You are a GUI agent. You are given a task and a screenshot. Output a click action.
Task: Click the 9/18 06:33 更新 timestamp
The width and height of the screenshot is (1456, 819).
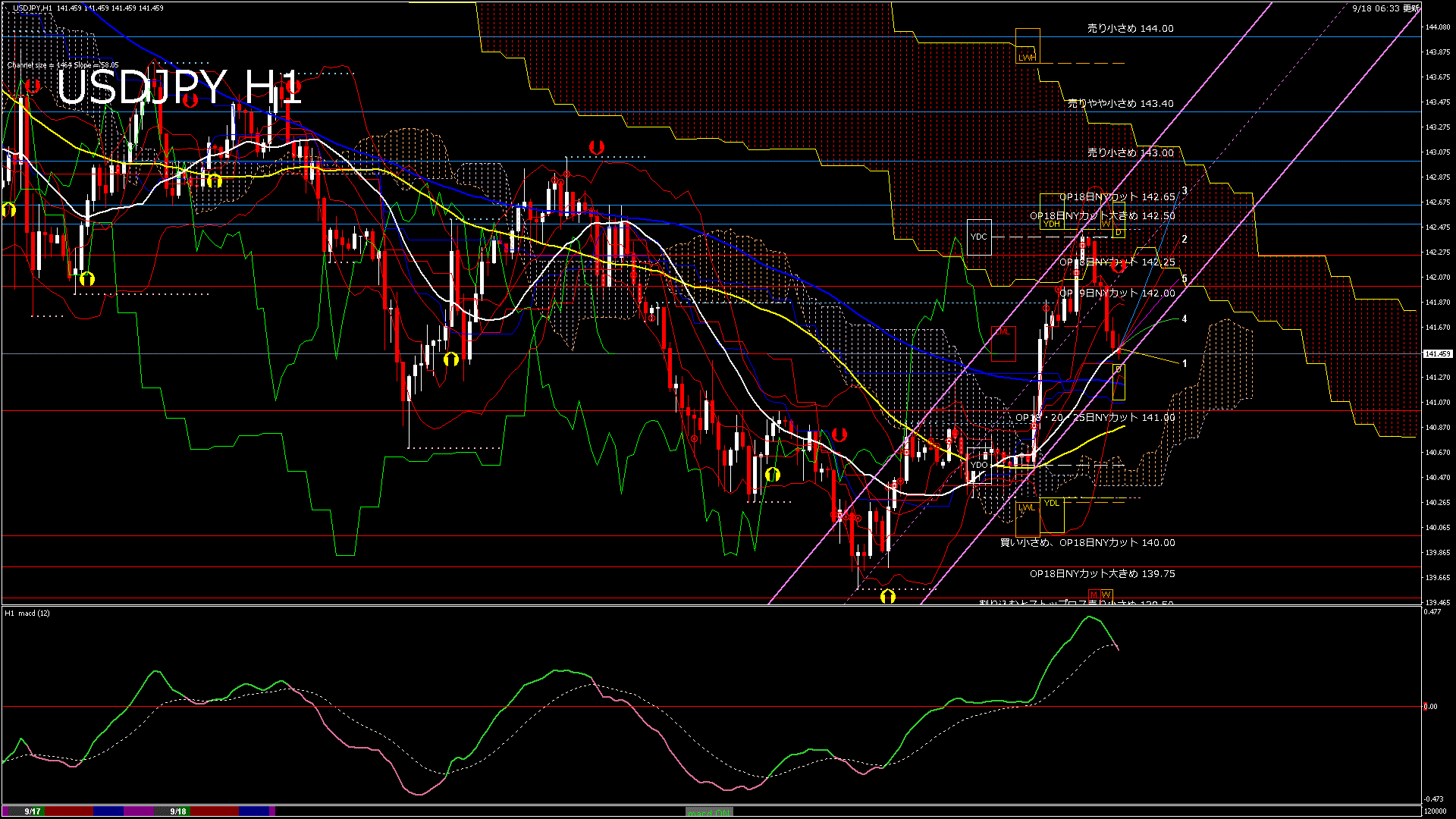pos(1385,8)
